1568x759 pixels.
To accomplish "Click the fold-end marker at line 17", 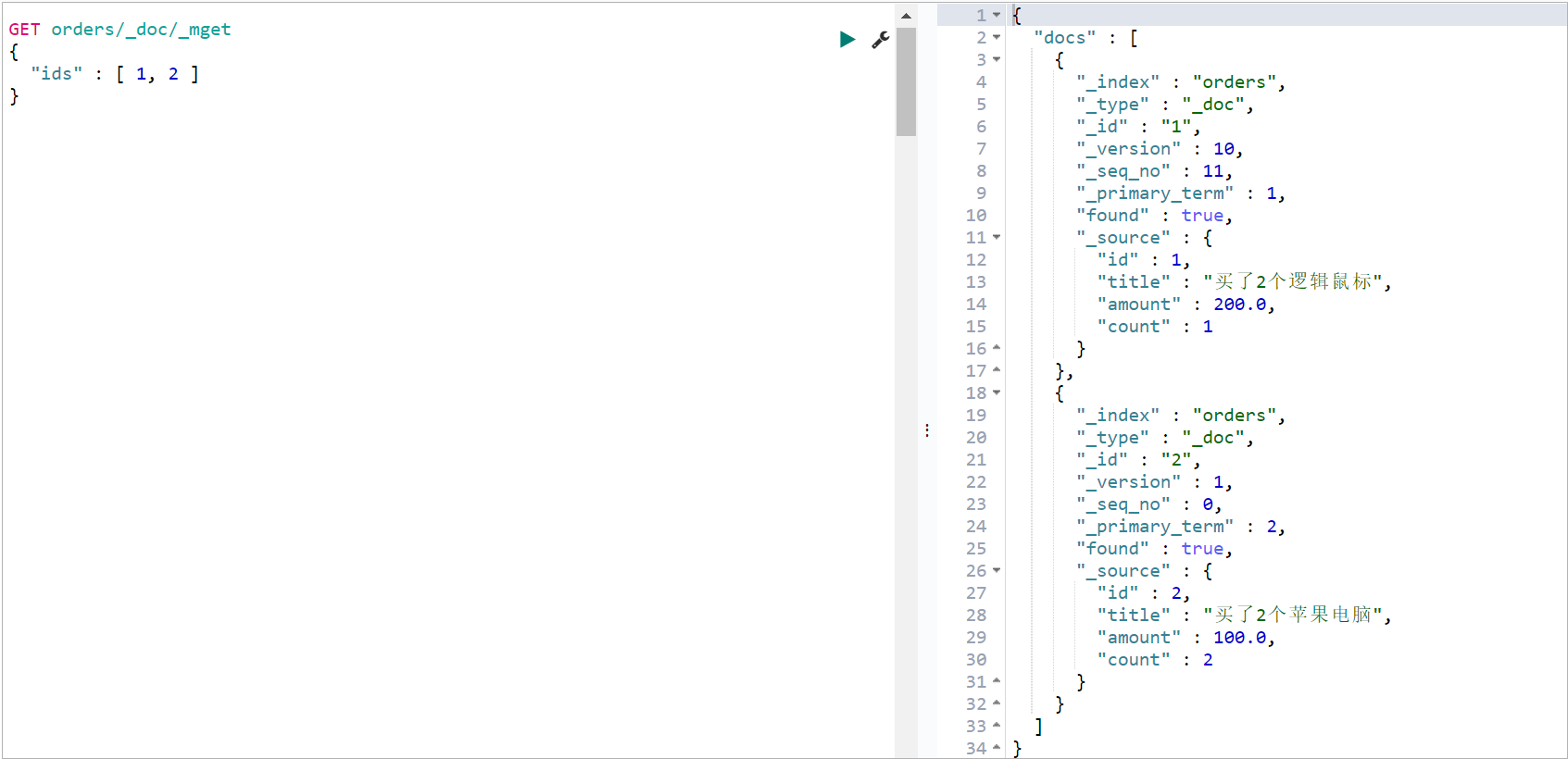I will (997, 370).
